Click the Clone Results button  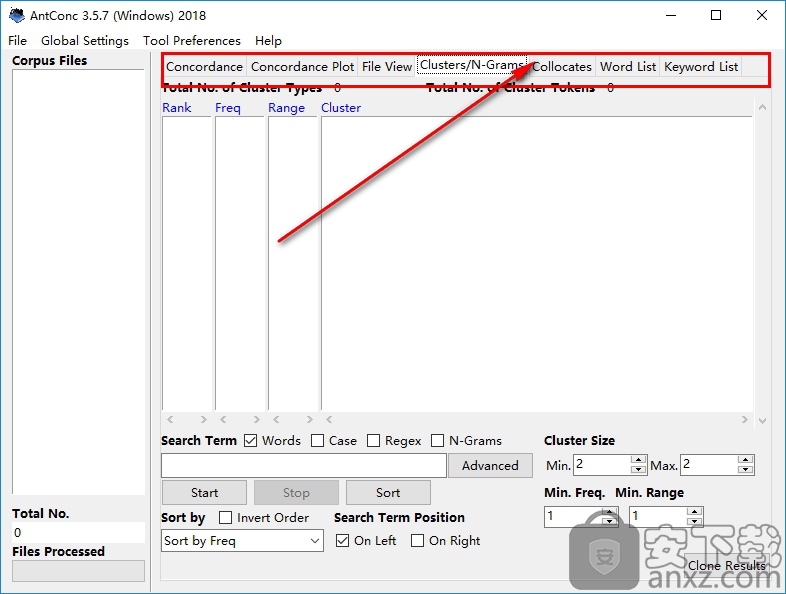tap(726, 565)
